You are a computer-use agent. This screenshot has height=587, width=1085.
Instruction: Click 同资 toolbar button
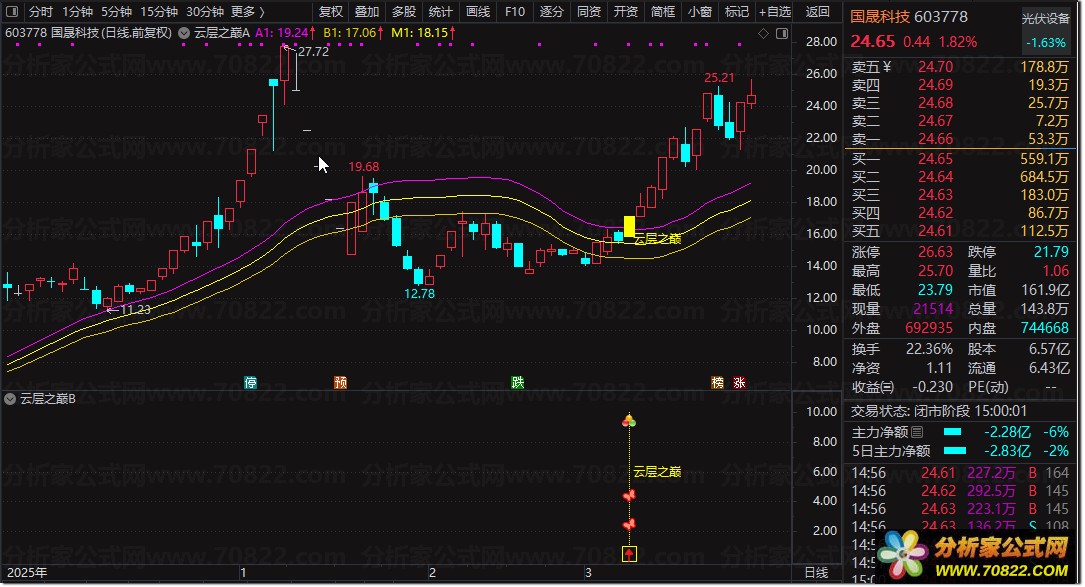(x=589, y=12)
